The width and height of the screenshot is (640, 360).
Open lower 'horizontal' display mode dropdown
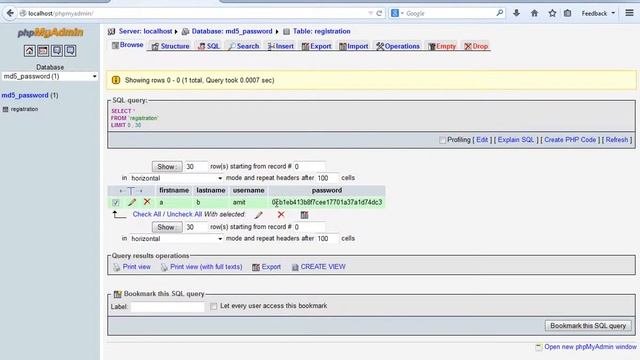pos(176,239)
